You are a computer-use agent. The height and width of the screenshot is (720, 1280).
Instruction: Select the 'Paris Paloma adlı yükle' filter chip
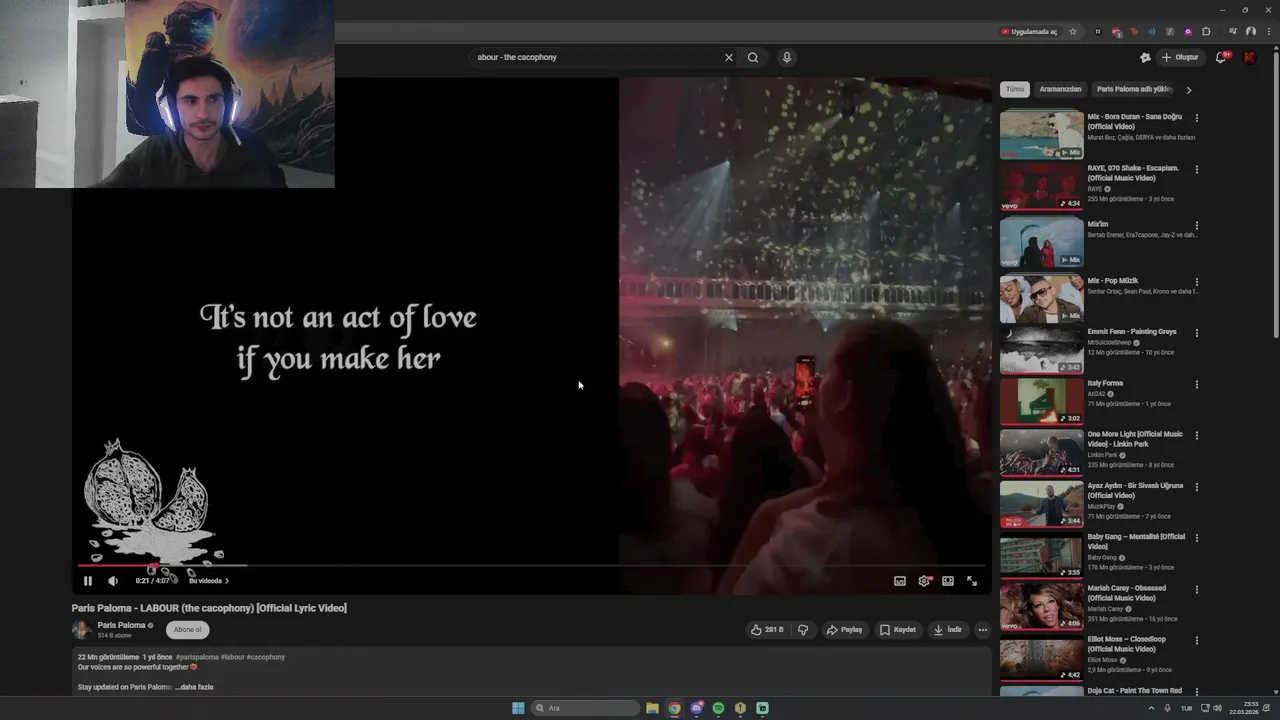click(1134, 89)
